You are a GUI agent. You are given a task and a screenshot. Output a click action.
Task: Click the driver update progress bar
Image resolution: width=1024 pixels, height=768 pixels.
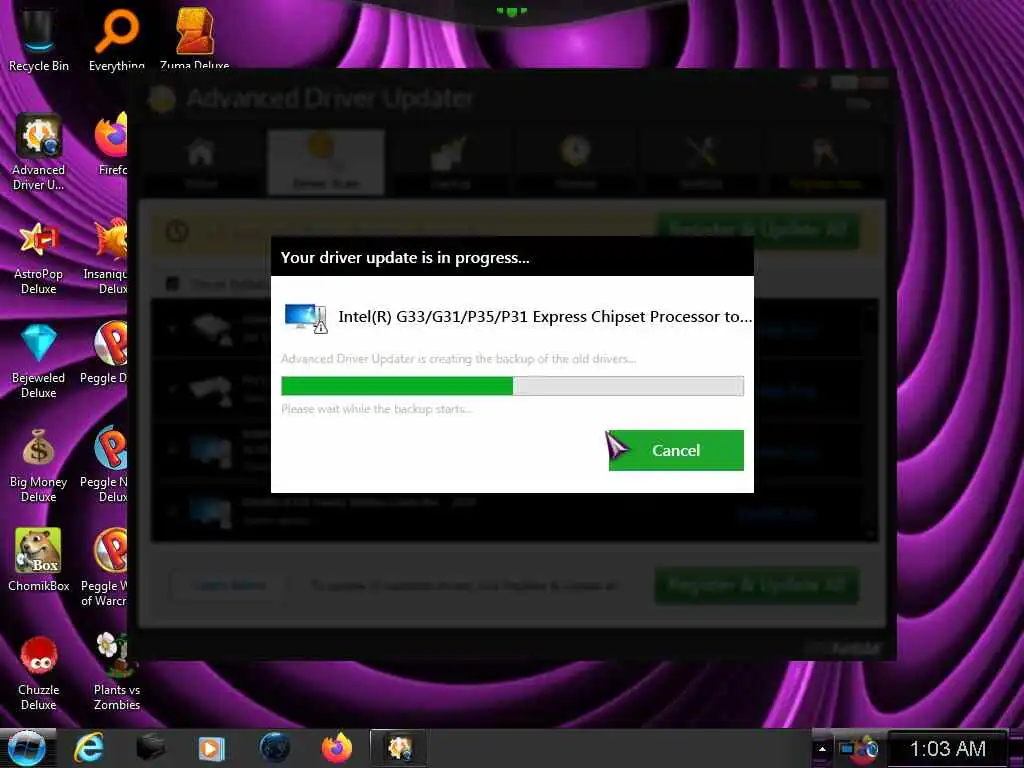(512, 386)
